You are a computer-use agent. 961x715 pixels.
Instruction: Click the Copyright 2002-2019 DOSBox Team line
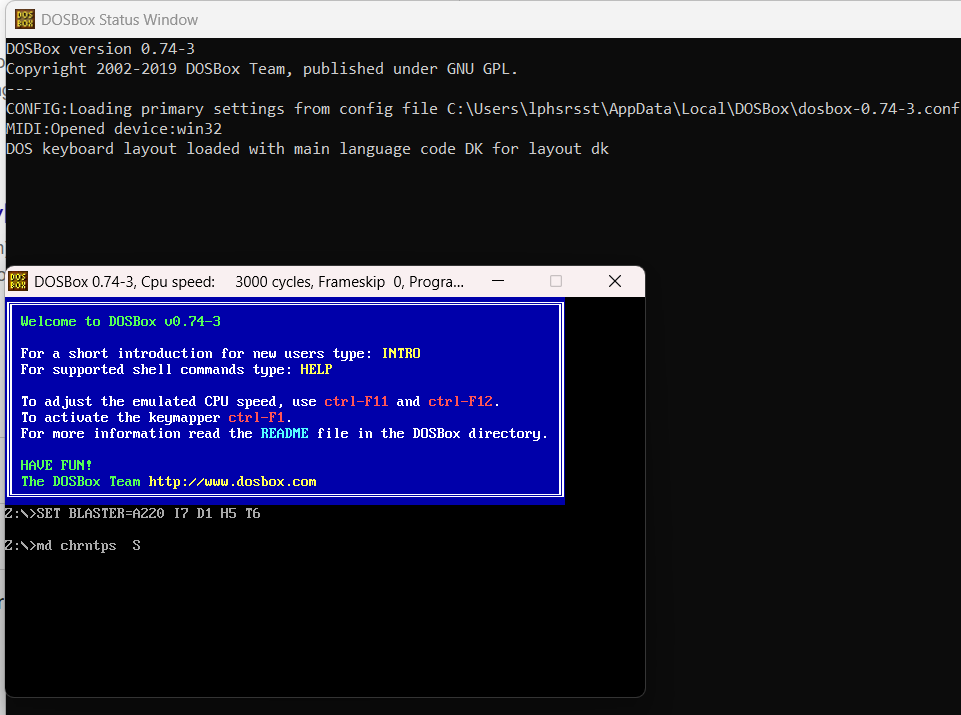[262, 69]
